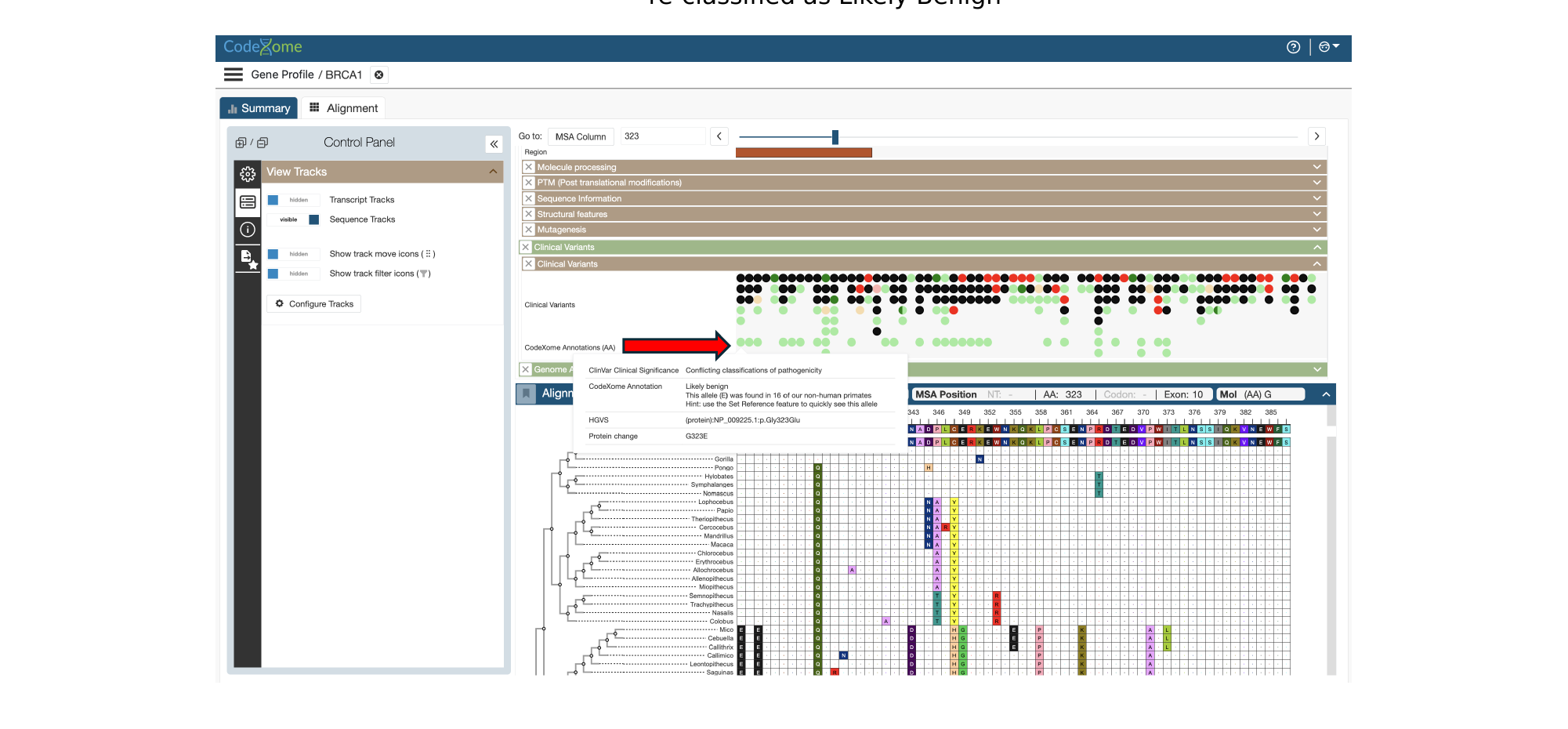Expand the PTM track chevron
Viewport: 1568px width, 729px height.
[1317, 183]
